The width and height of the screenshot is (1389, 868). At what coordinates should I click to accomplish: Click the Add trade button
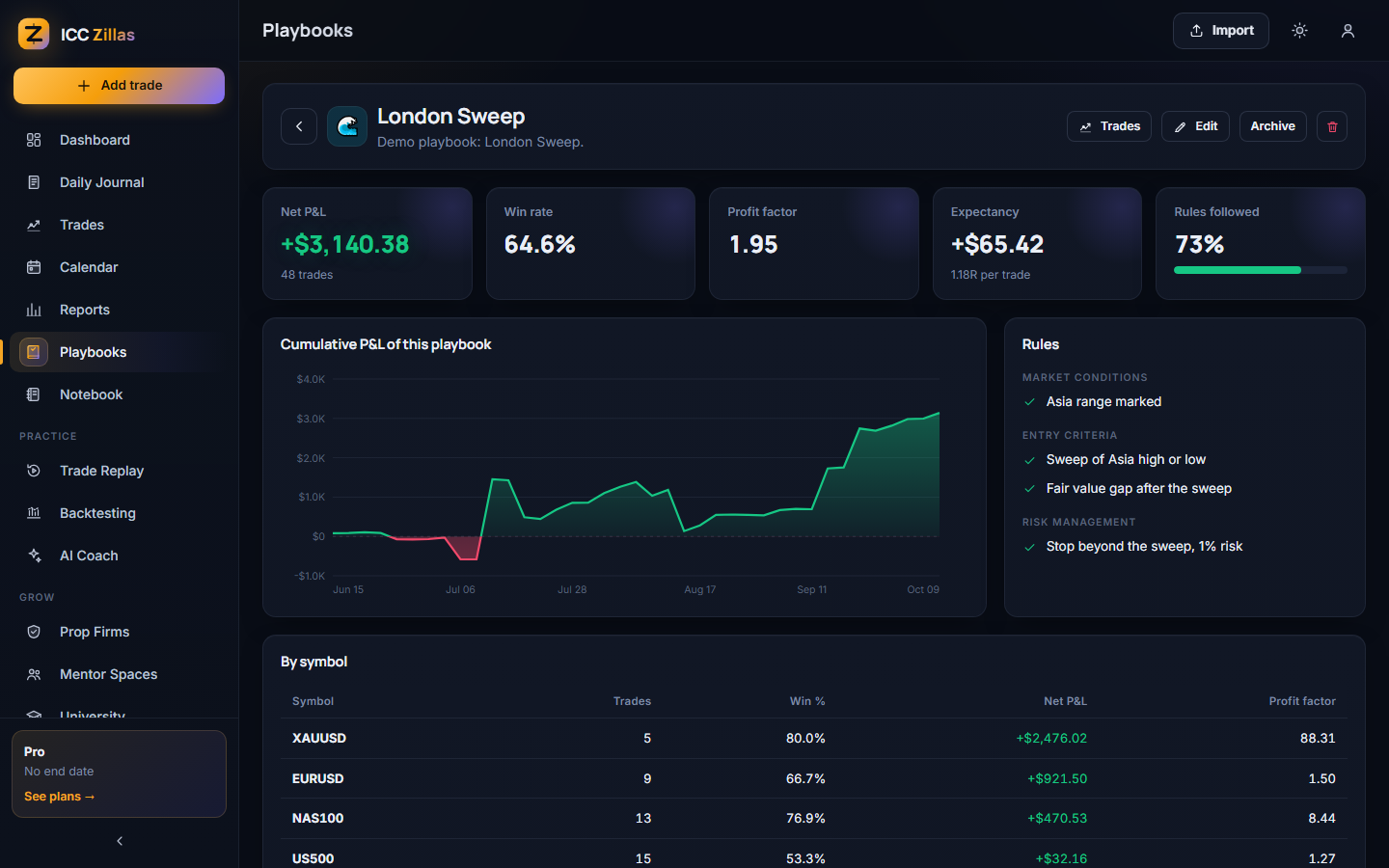tap(119, 86)
